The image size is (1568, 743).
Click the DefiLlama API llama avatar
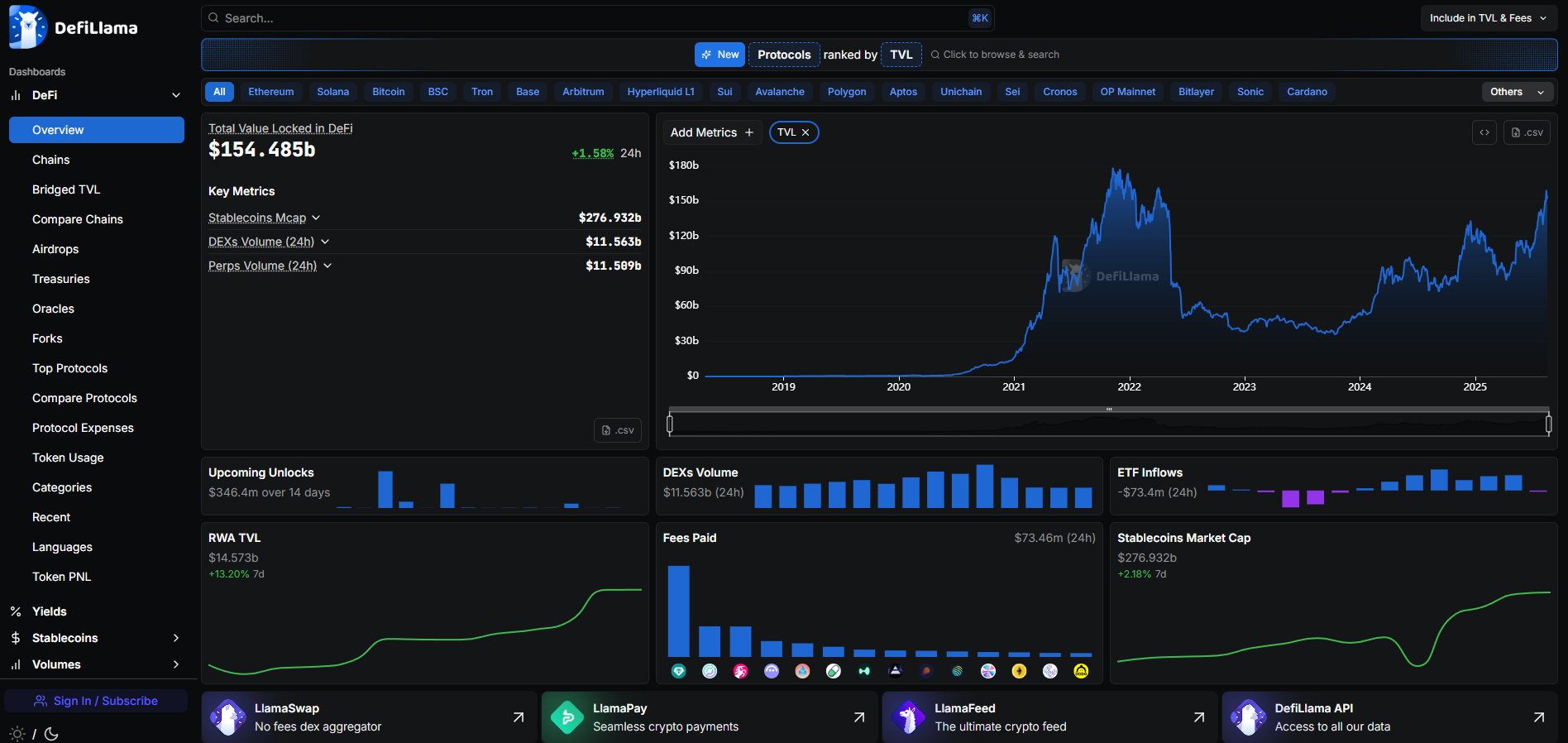[1248, 717]
